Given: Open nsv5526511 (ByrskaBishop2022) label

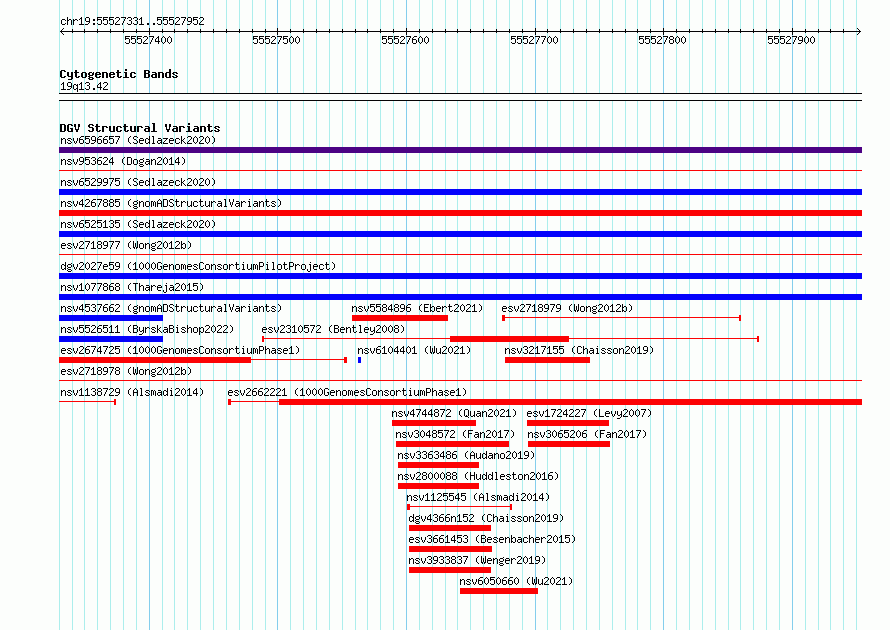Looking at the screenshot, I should (147, 329).
